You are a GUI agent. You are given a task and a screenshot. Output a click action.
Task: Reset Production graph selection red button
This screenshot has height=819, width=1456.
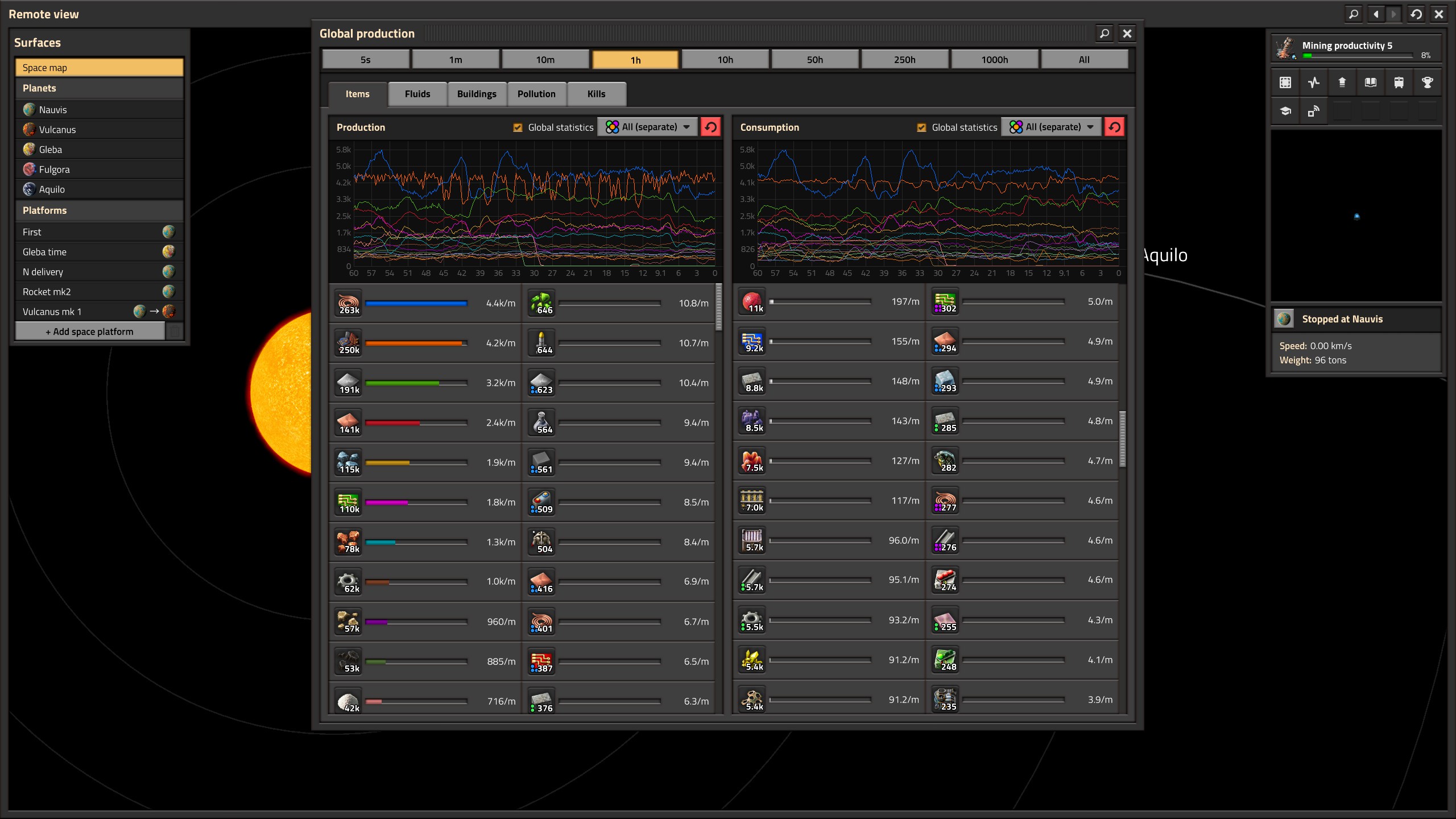(x=710, y=127)
